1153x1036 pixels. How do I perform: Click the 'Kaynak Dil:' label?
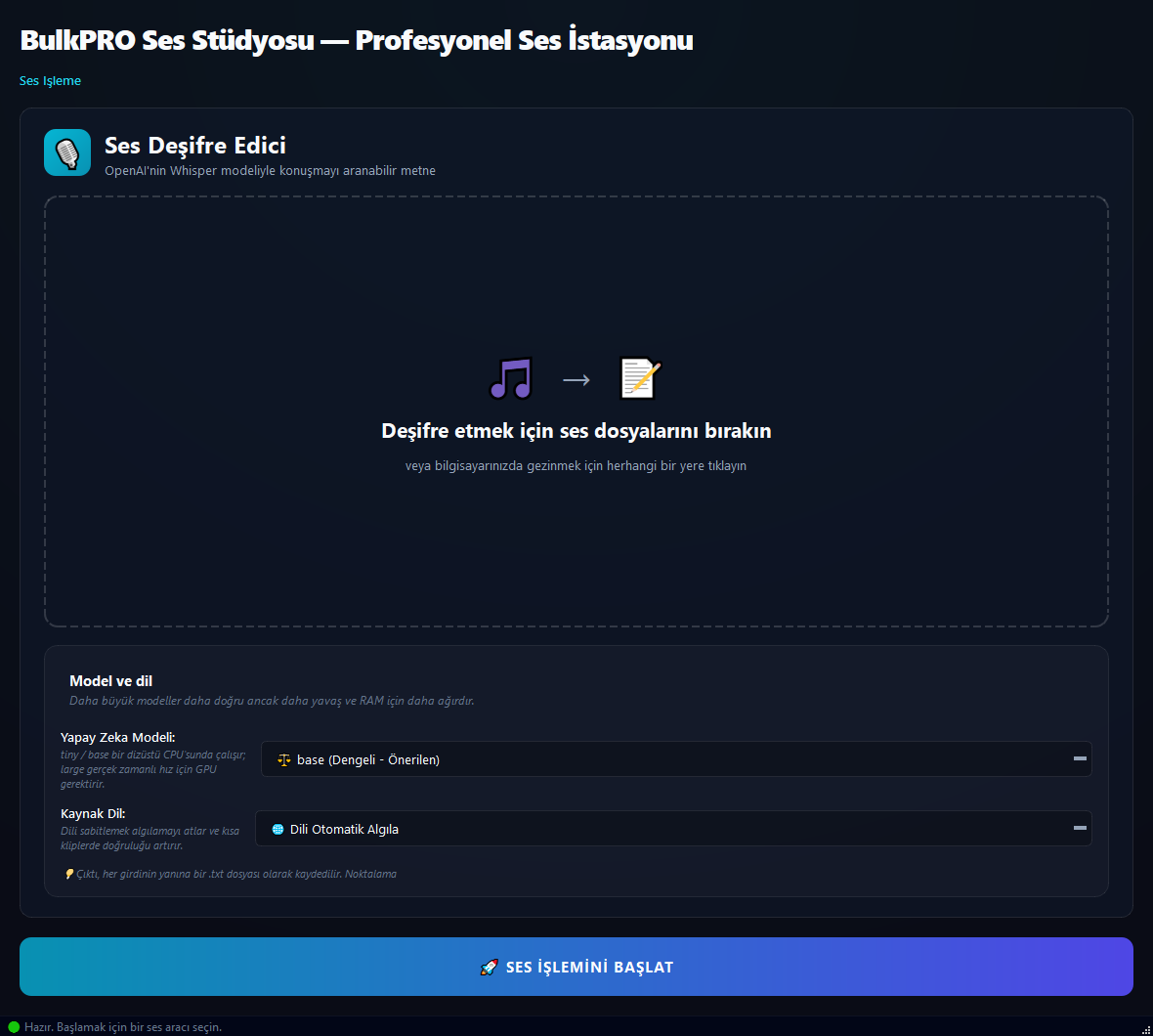(x=93, y=814)
